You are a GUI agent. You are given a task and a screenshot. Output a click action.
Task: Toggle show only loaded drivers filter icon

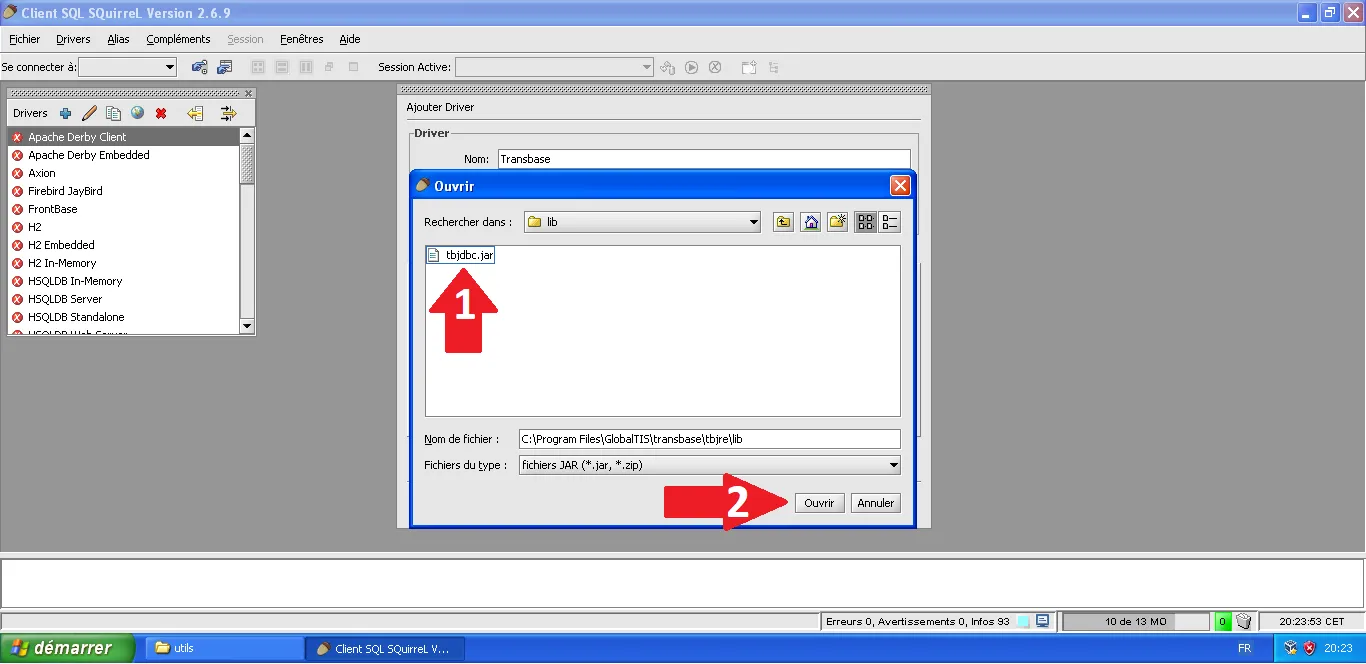pyautogui.click(x=228, y=113)
